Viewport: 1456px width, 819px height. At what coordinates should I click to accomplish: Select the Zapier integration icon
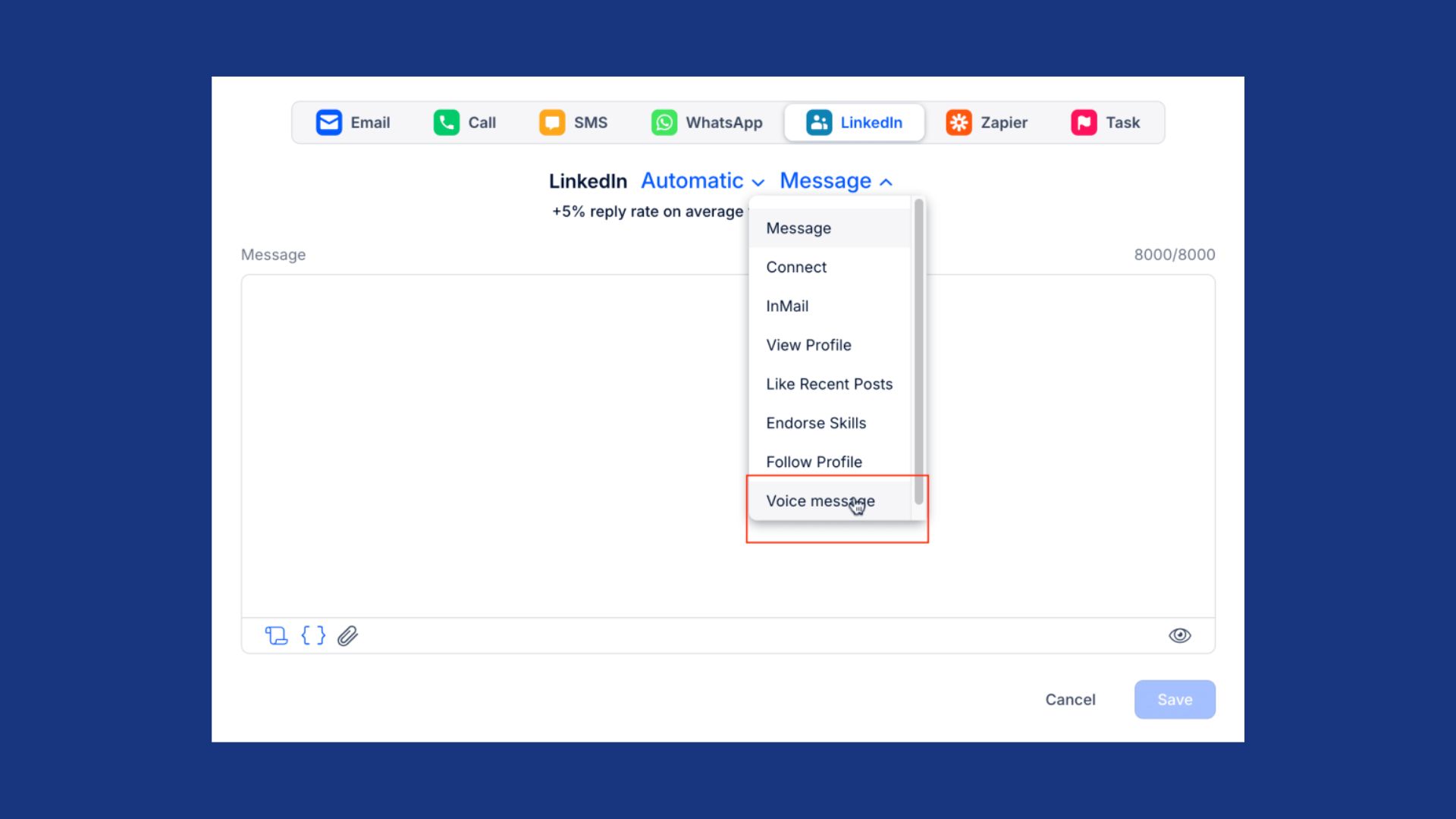point(959,122)
